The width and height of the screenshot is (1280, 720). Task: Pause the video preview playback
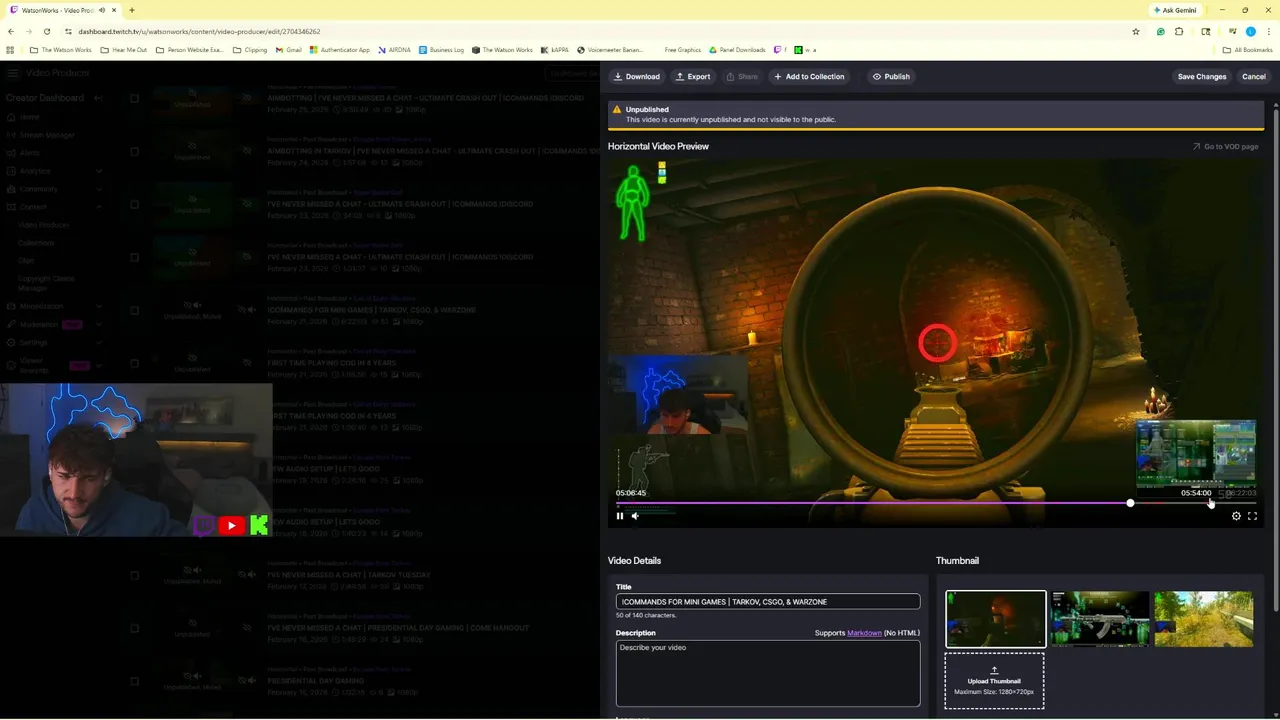click(620, 516)
